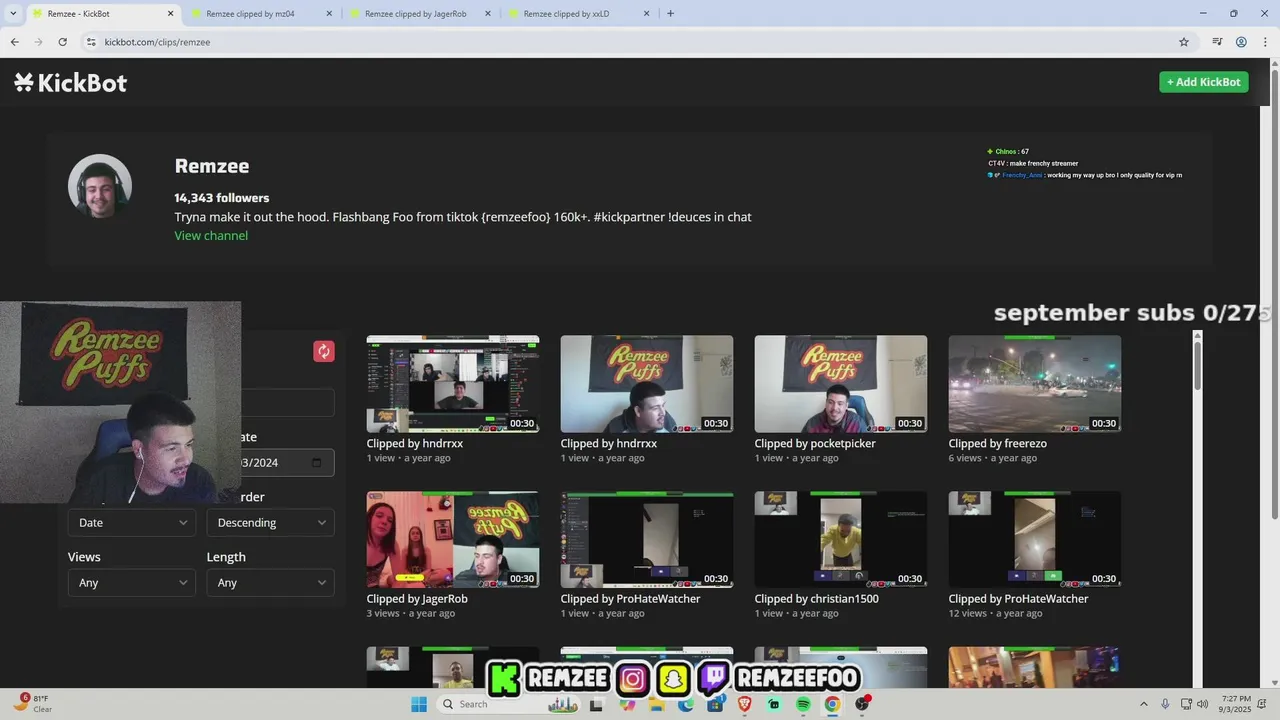Follow the 'View channel' link

click(x=211, y=236)
